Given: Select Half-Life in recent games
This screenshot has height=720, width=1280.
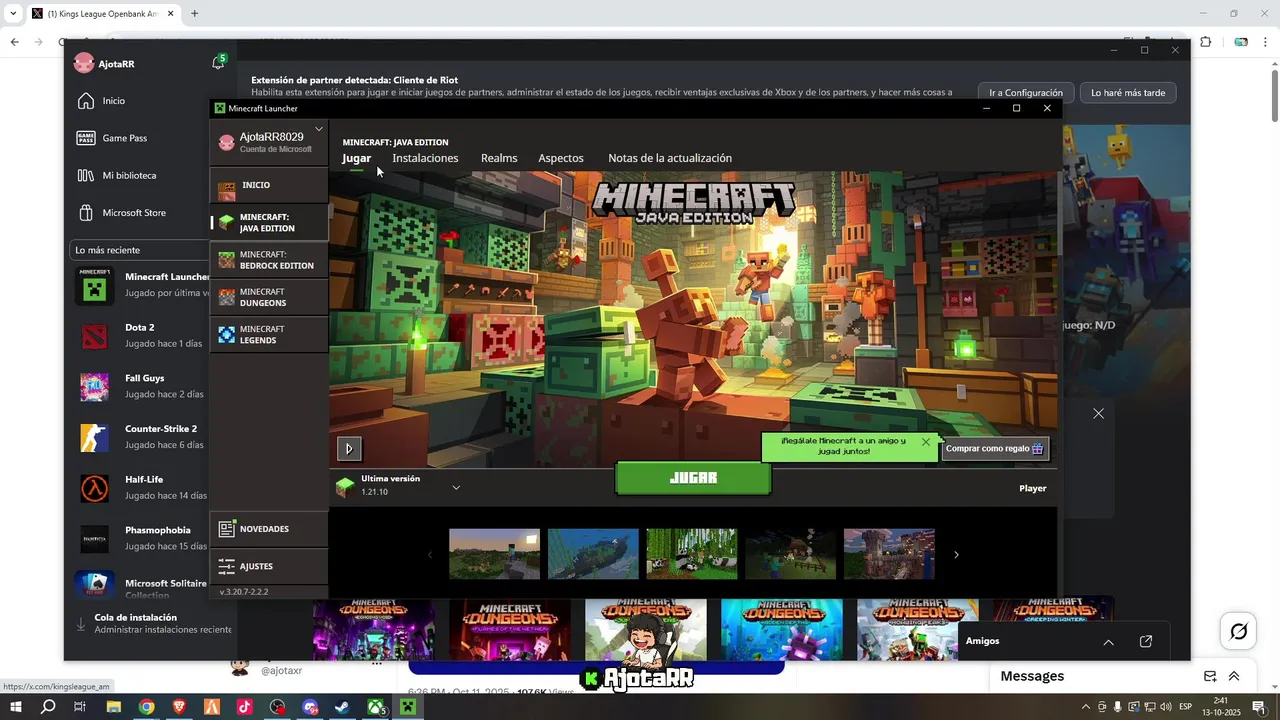Looking at the screenshot, I should coord(140,487).
